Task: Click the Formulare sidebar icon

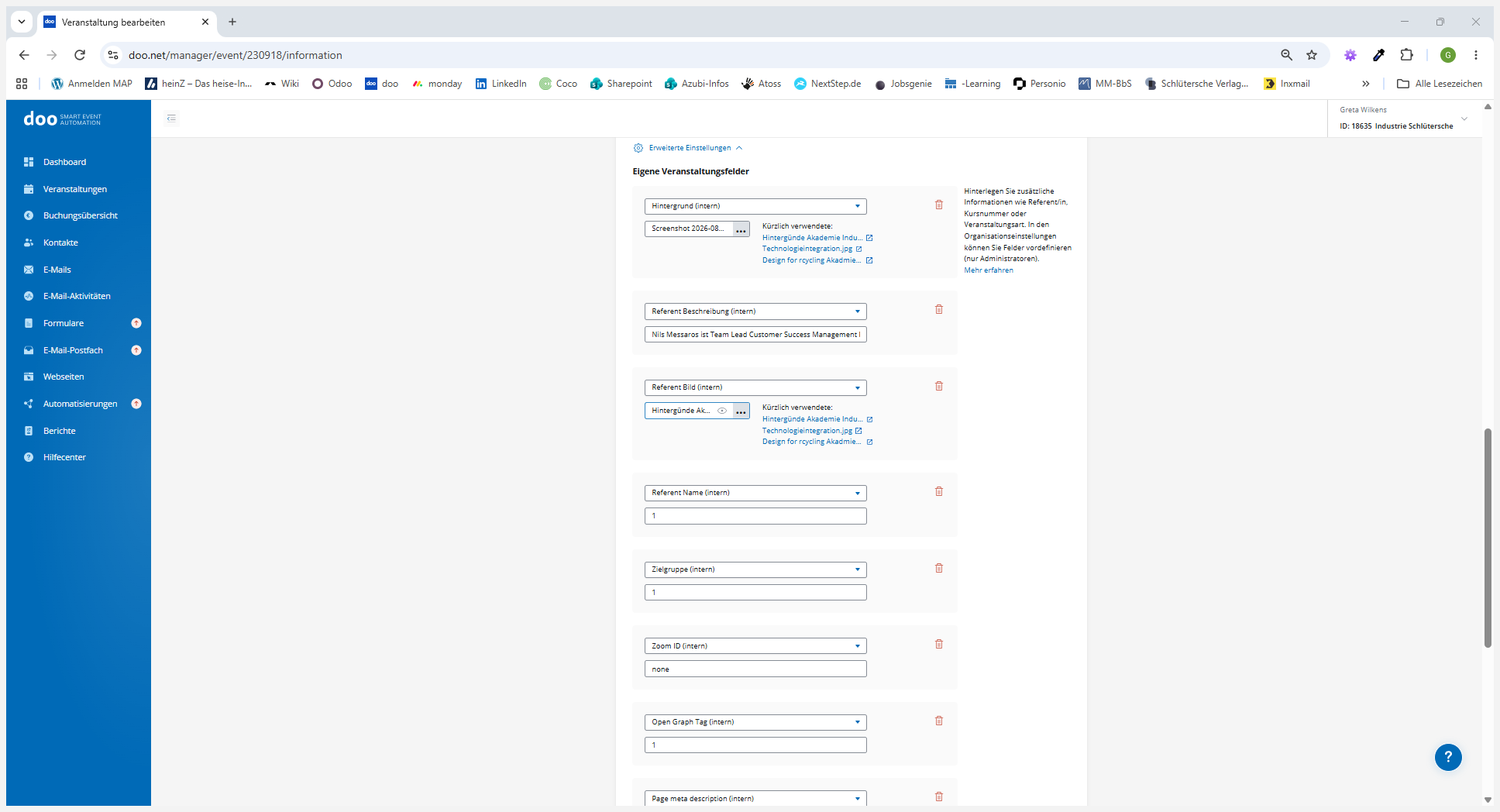Action: click(x=29, y=323)
